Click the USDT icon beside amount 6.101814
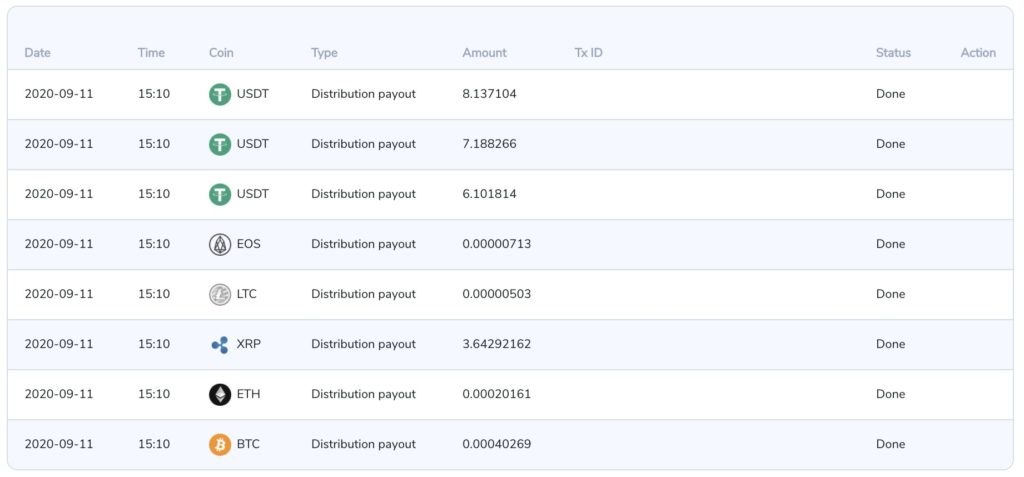The width and height of the screenshot is (1024, 477). point(220,194)
